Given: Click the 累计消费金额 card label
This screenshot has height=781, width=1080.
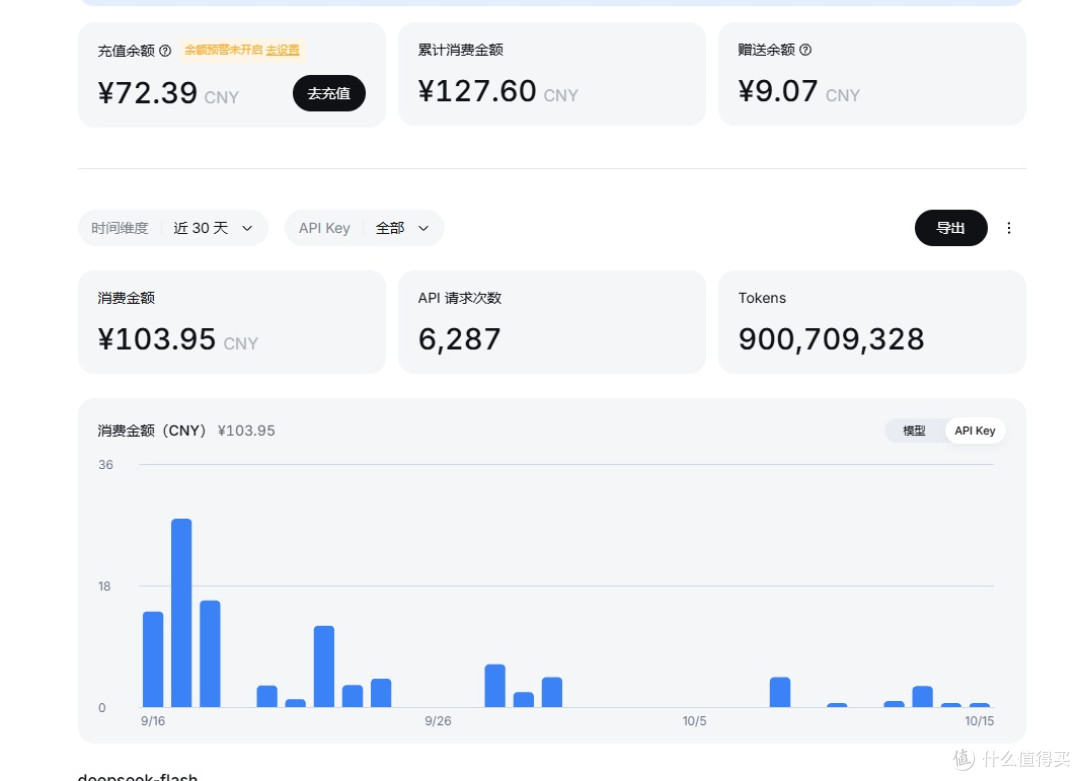Looking at the screenshot, I should [x=460, y=50].
